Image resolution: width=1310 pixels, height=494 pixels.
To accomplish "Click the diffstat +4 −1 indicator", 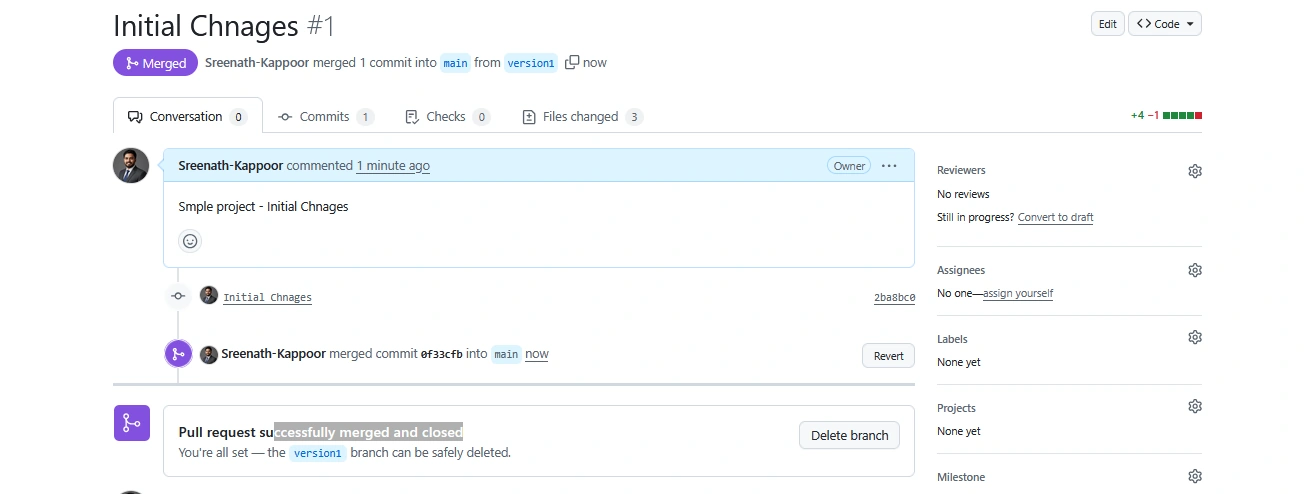I will [1166, 115].
